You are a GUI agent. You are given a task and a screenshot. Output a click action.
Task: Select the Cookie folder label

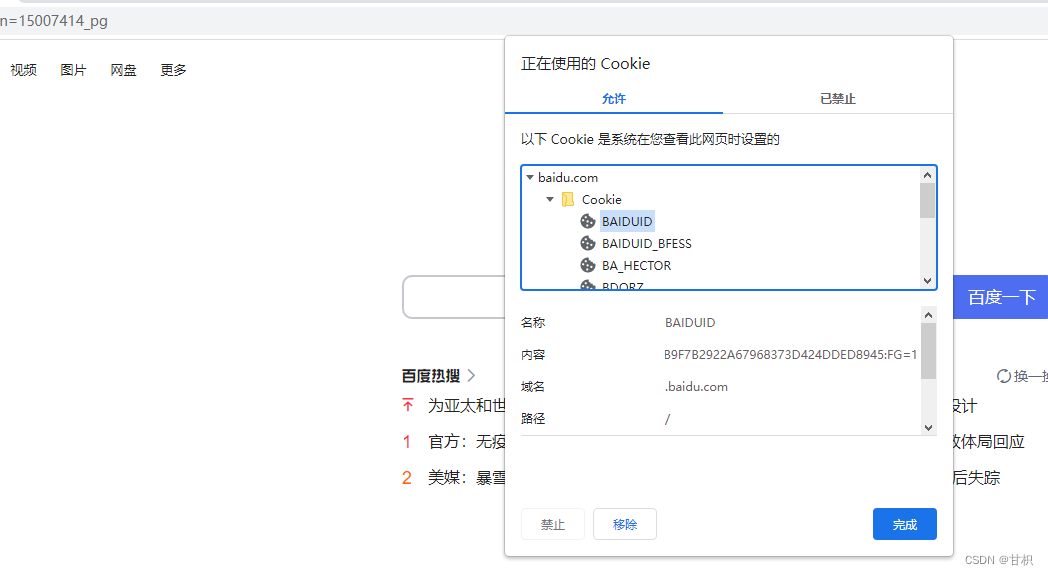(x=602, y=199)
